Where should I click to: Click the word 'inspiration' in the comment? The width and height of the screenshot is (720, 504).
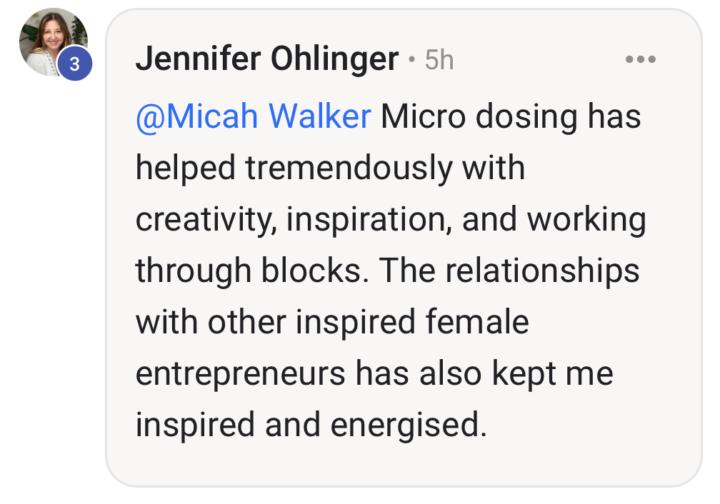(366, 220)
